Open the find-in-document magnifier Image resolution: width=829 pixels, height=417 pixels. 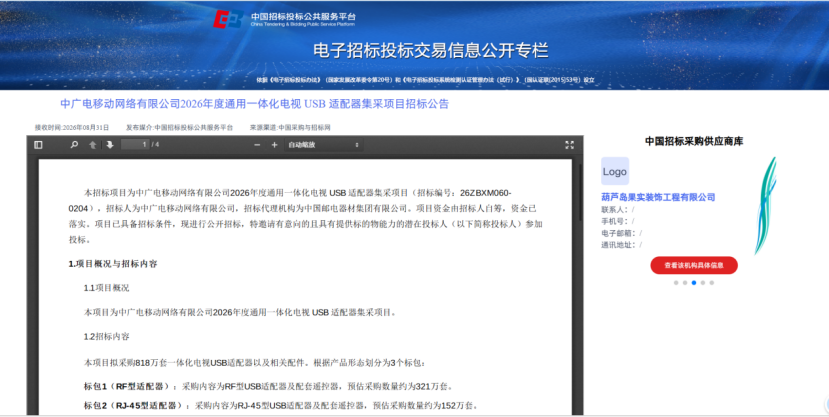pos(74,145)
